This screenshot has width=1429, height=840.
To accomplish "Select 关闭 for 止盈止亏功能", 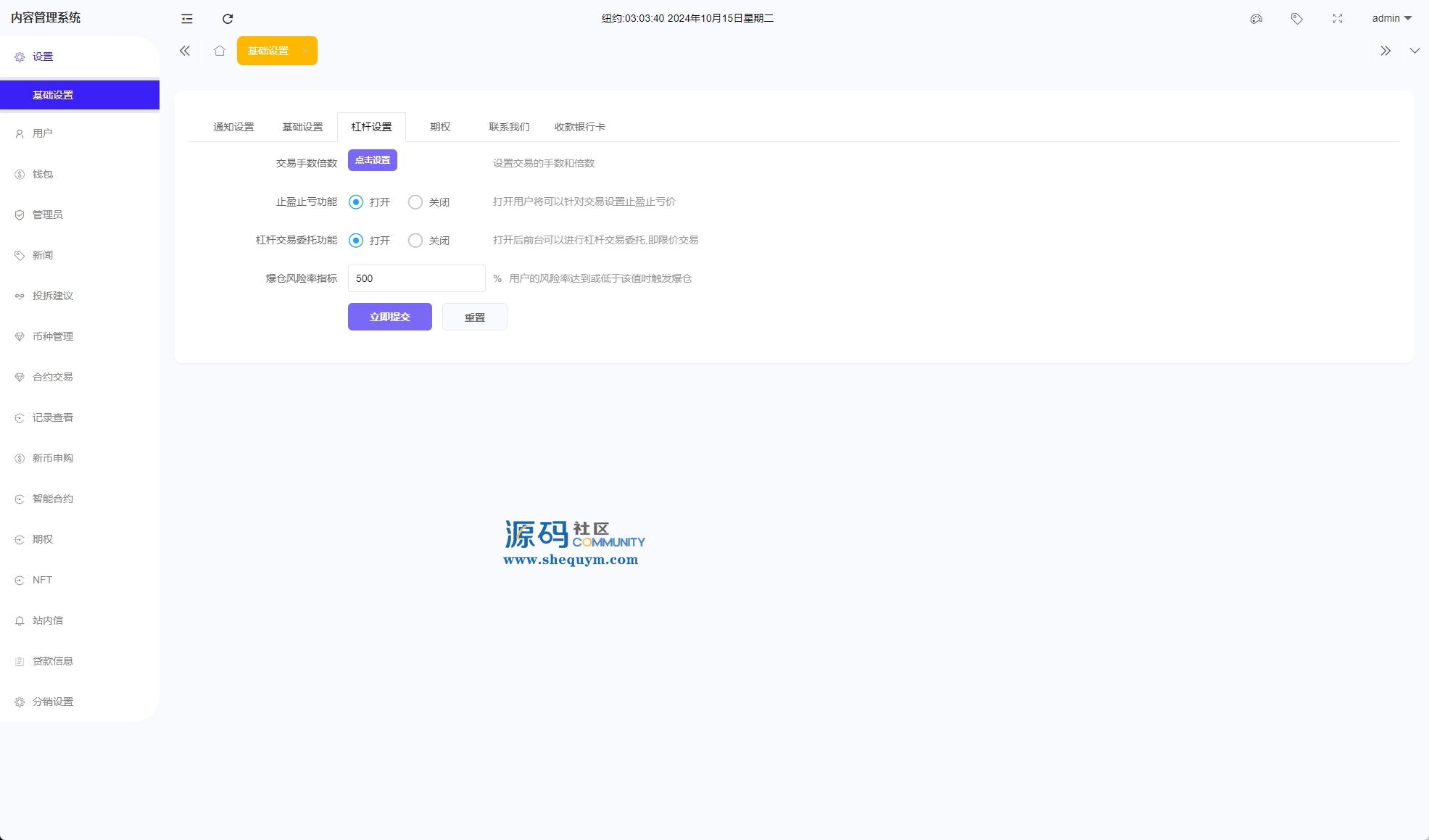I will pos(415,202).
